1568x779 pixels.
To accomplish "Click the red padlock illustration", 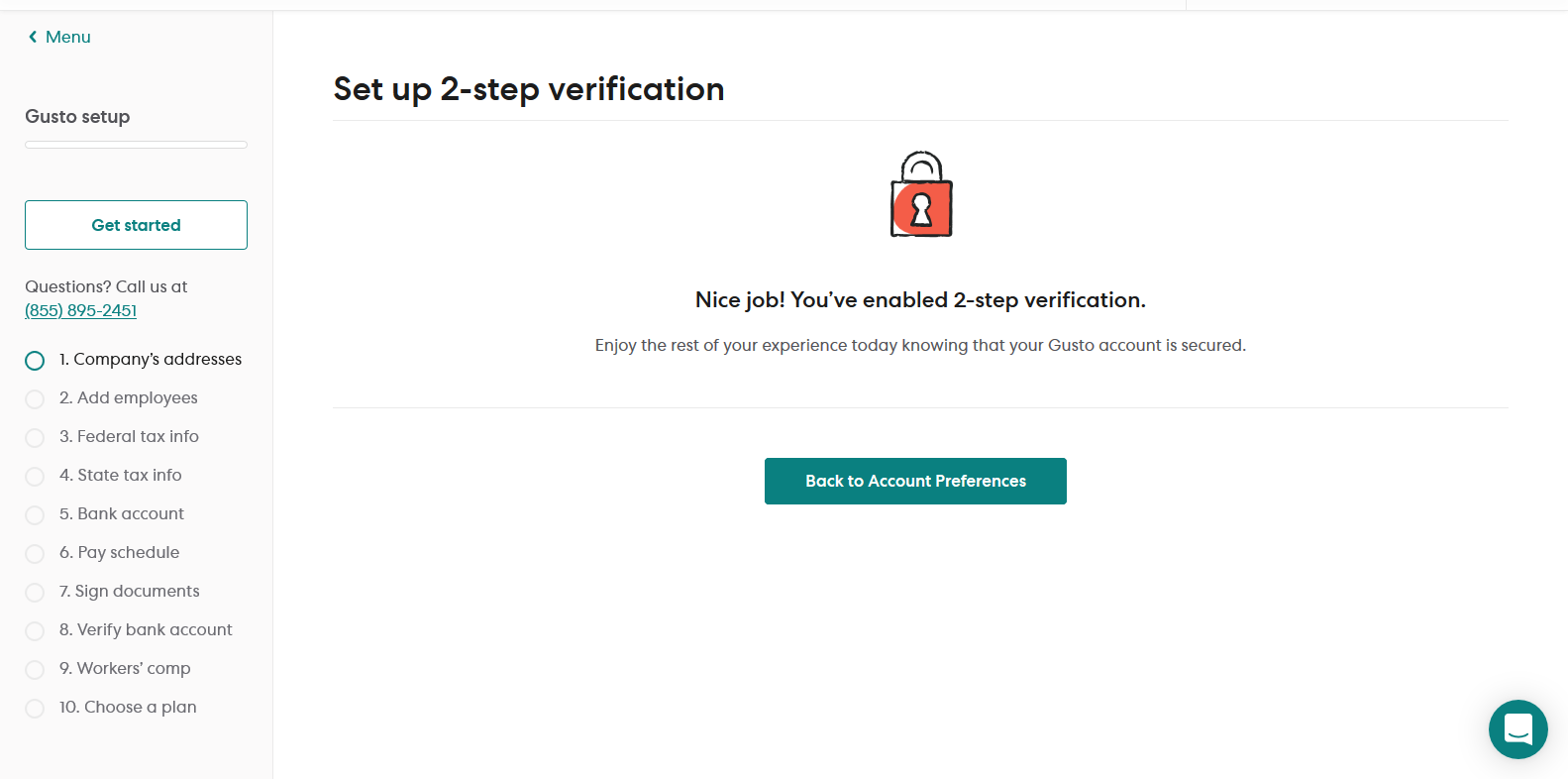I will tap(921, 194).
